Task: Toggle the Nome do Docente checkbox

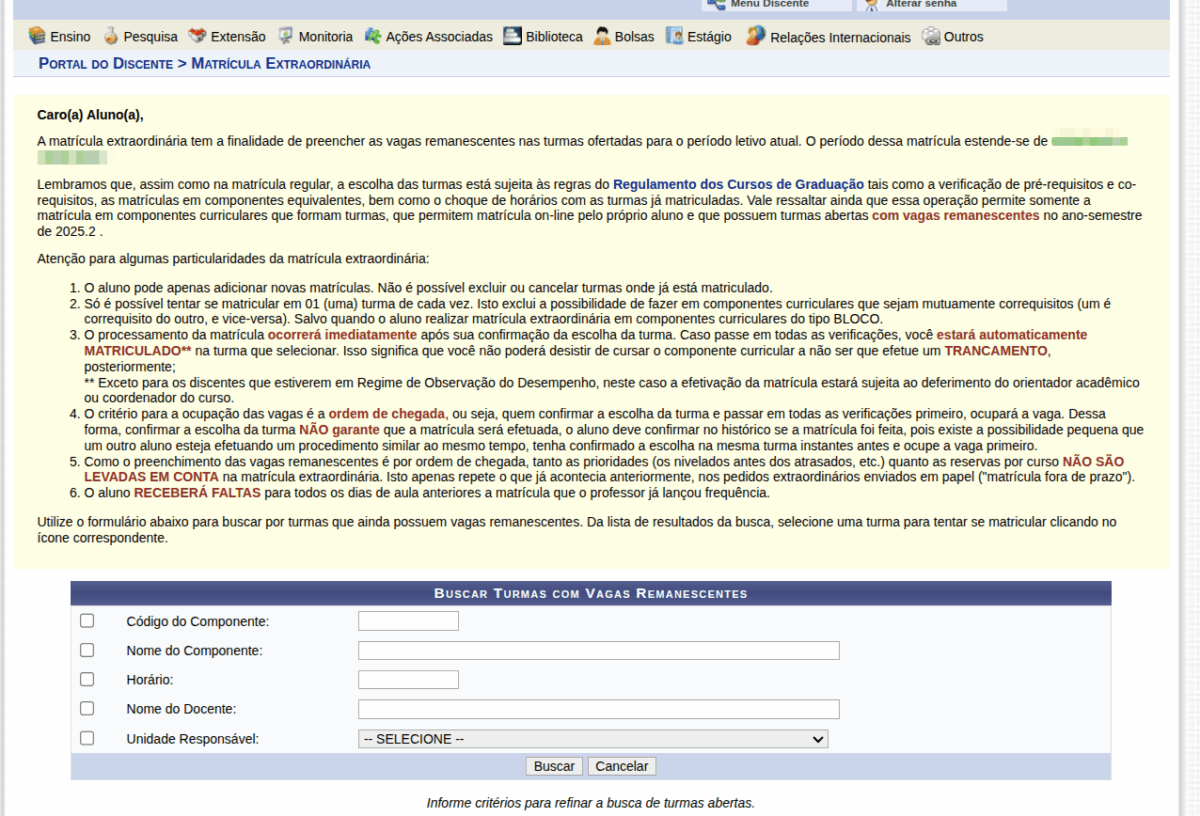Action: pyautogui.click(x=87, y=708)
